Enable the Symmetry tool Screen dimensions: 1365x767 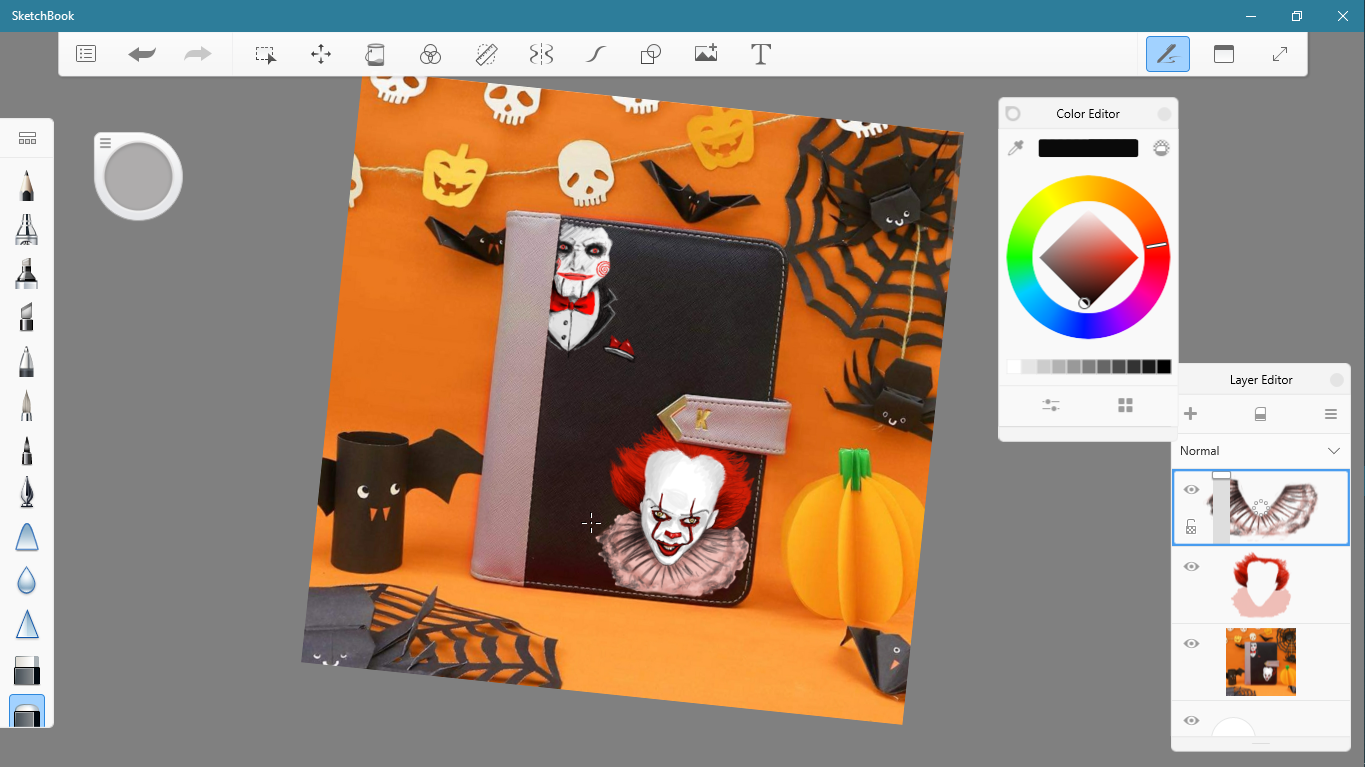point(541,54)
